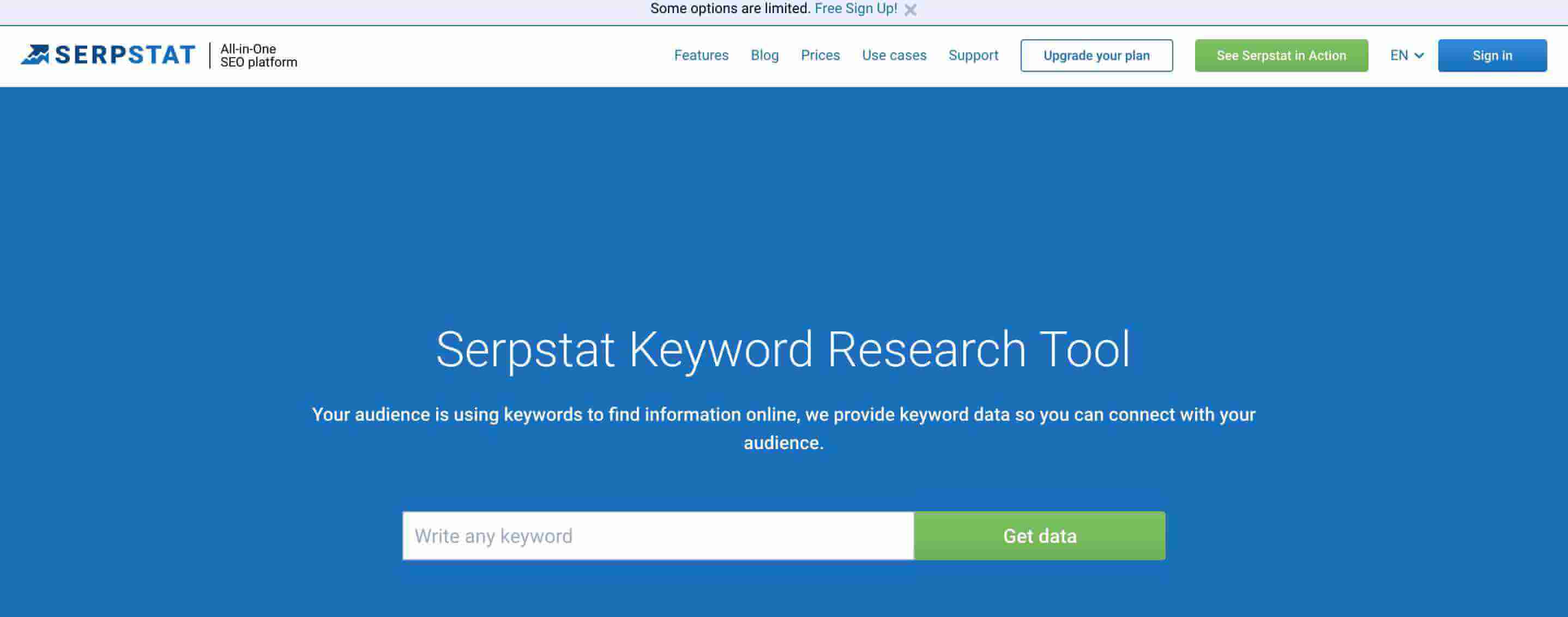
Task: Click the All-in-One SEO platform tagline
Action: tap(258, 56)
